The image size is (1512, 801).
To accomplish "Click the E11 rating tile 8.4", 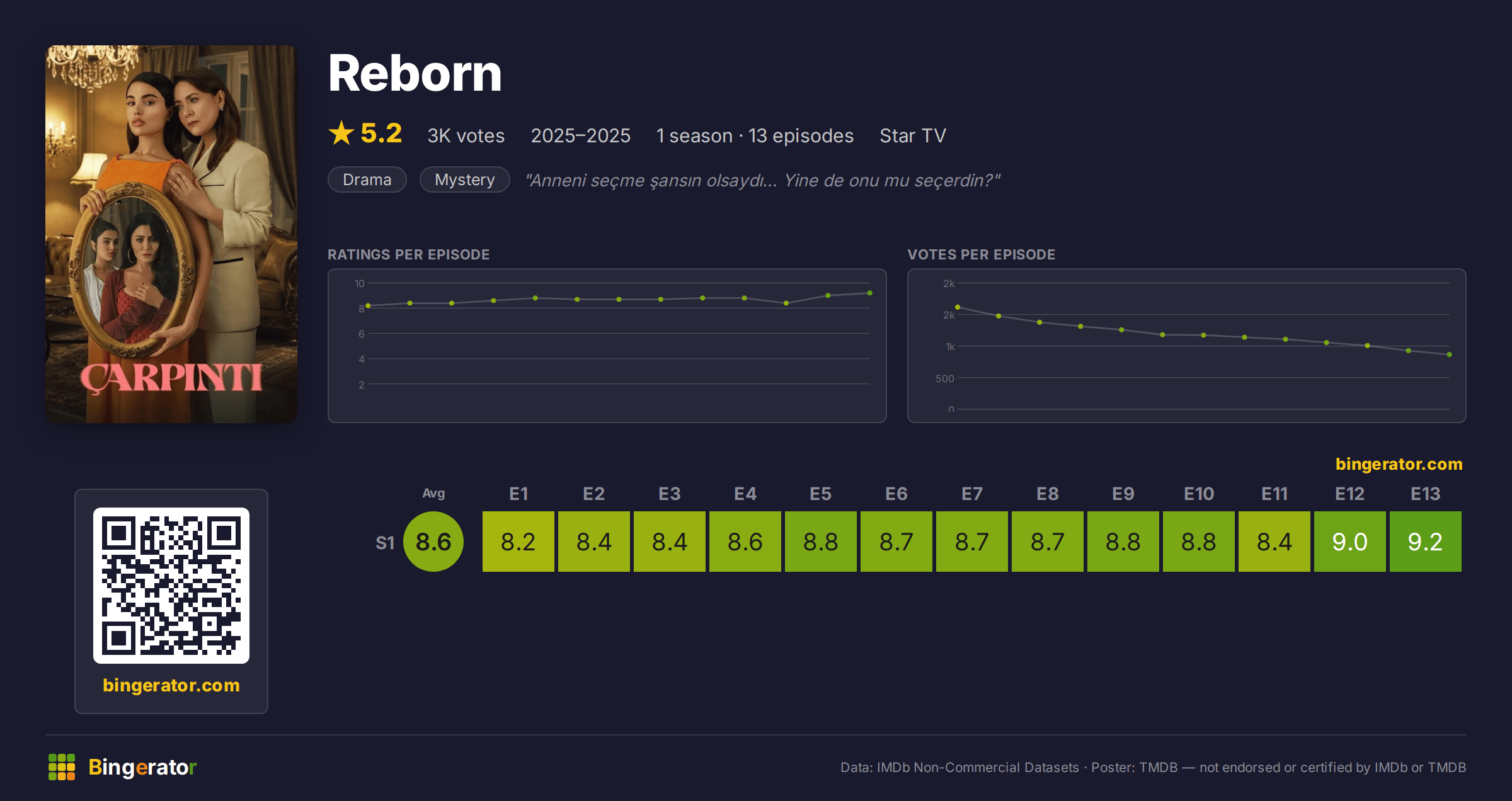I will point(1274,542).
